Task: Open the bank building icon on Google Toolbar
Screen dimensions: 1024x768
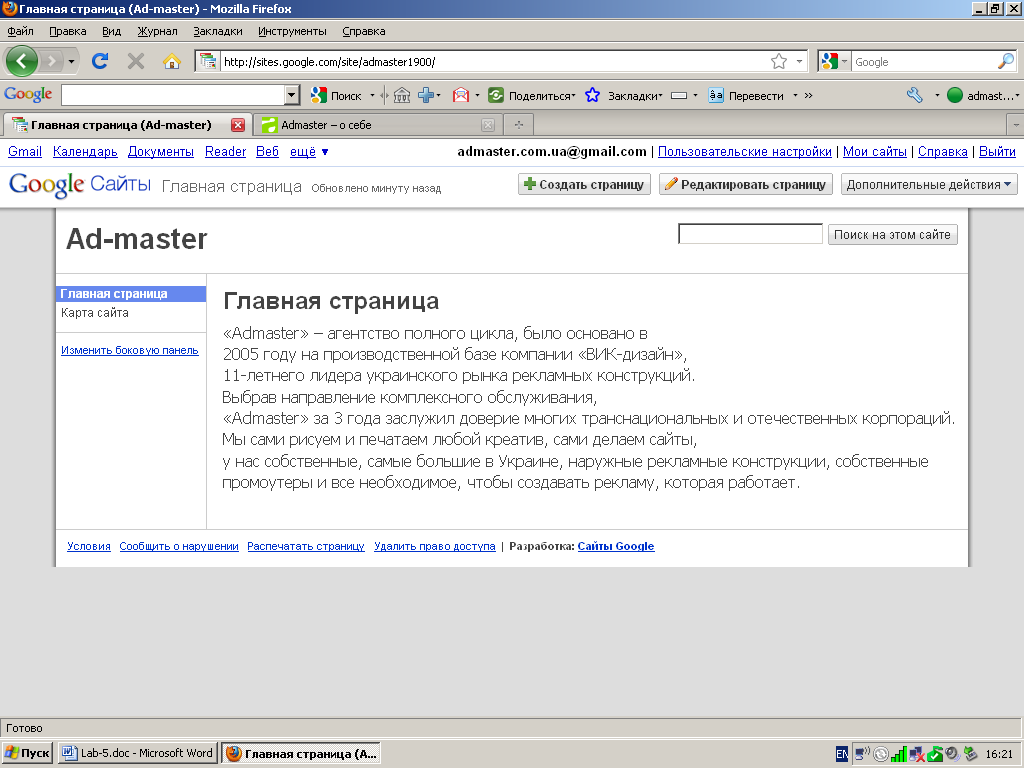Action: coord(402,95)
